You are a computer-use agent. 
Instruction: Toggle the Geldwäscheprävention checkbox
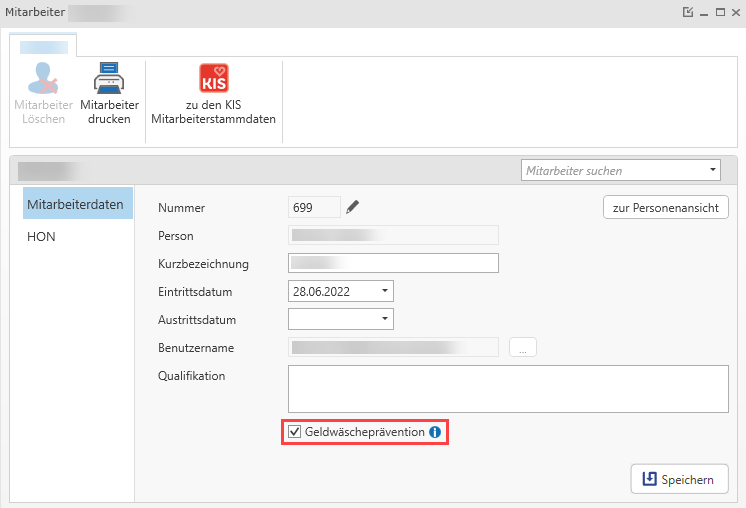294,432
